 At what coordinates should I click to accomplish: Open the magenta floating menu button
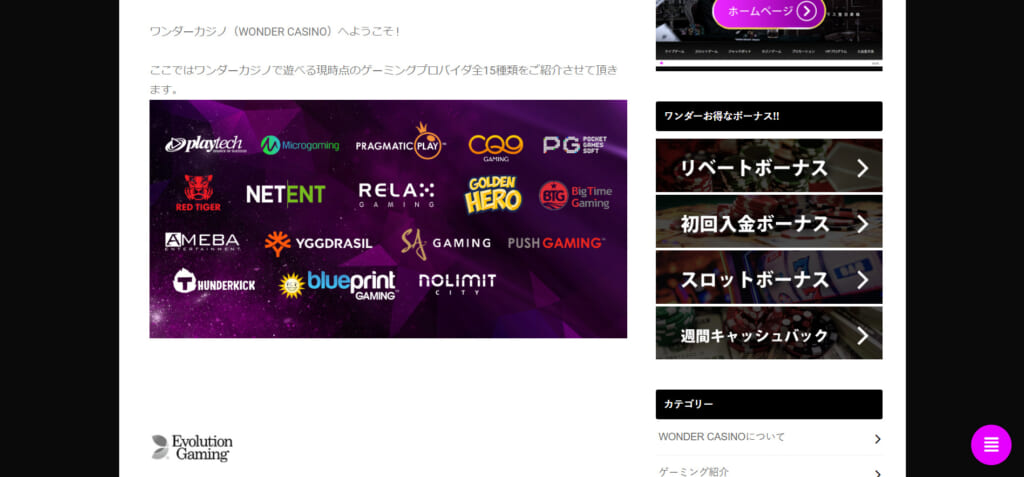(991, 444)
